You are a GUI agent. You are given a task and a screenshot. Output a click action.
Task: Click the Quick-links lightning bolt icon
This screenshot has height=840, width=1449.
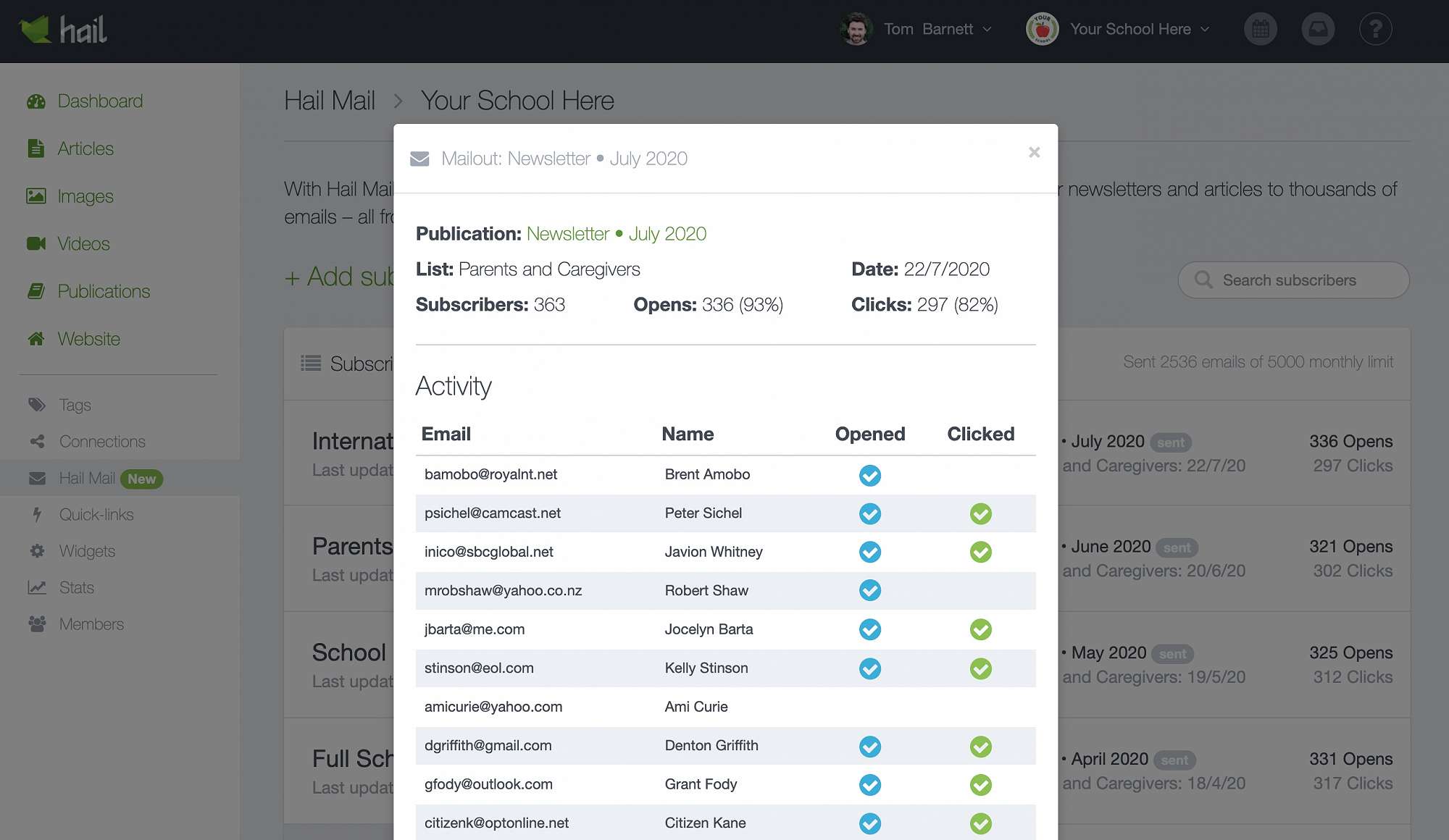pyautogui.click(x=37, y=515)
